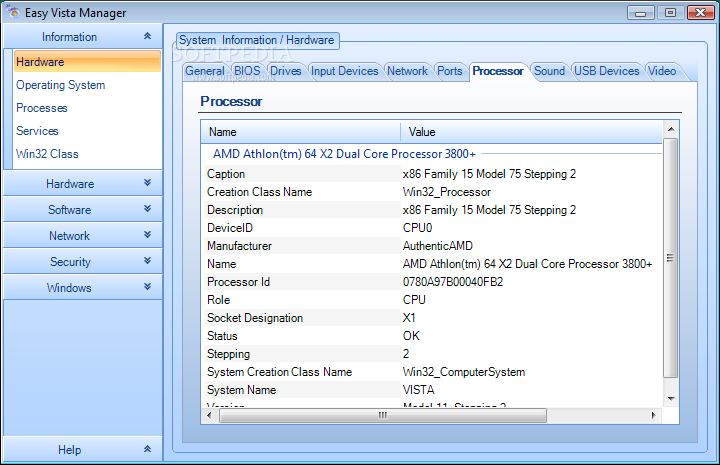The image size is (720, 465).
Task: Open the Services item
Action: point(37,131)
